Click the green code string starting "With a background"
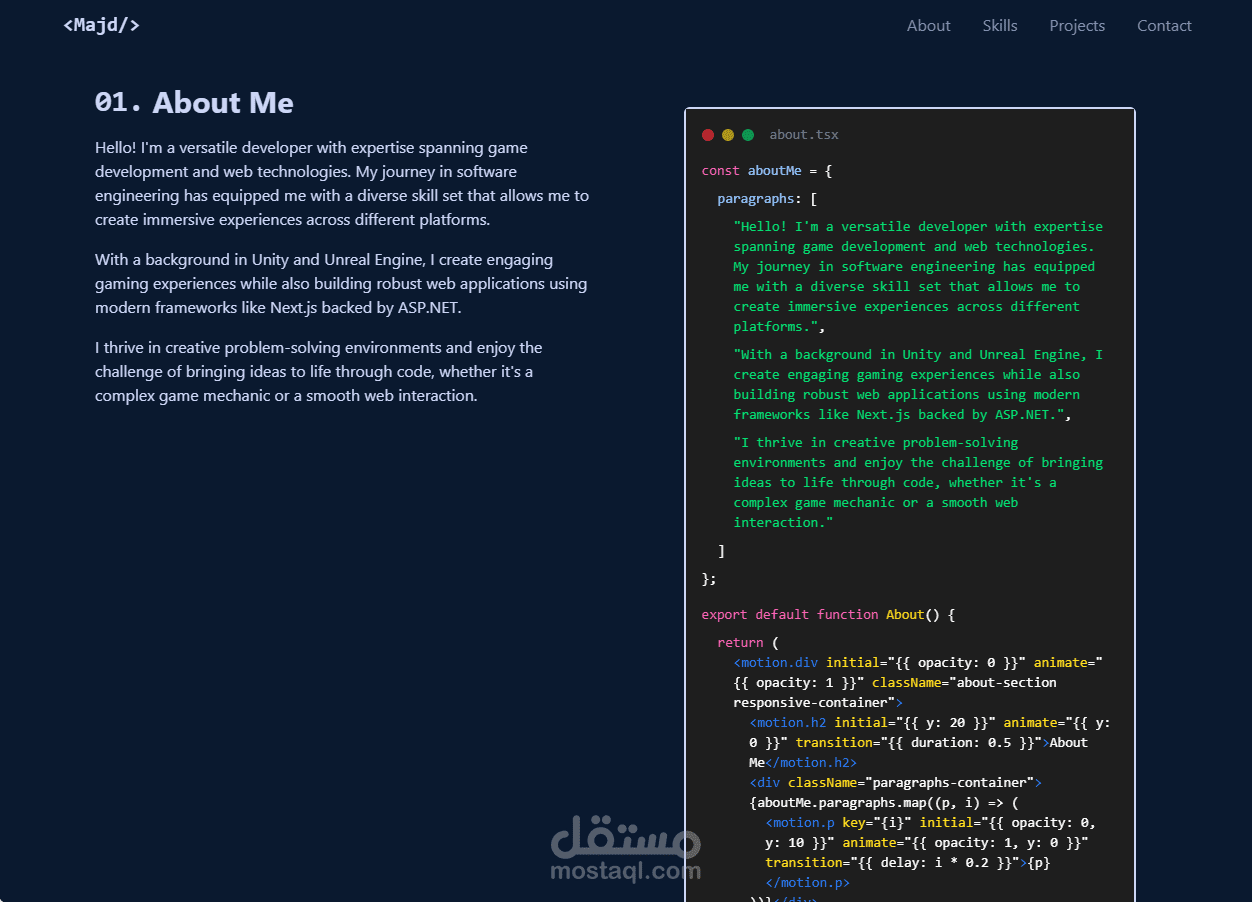This screenshot has width=1252, height=902. tap(918, 385)
